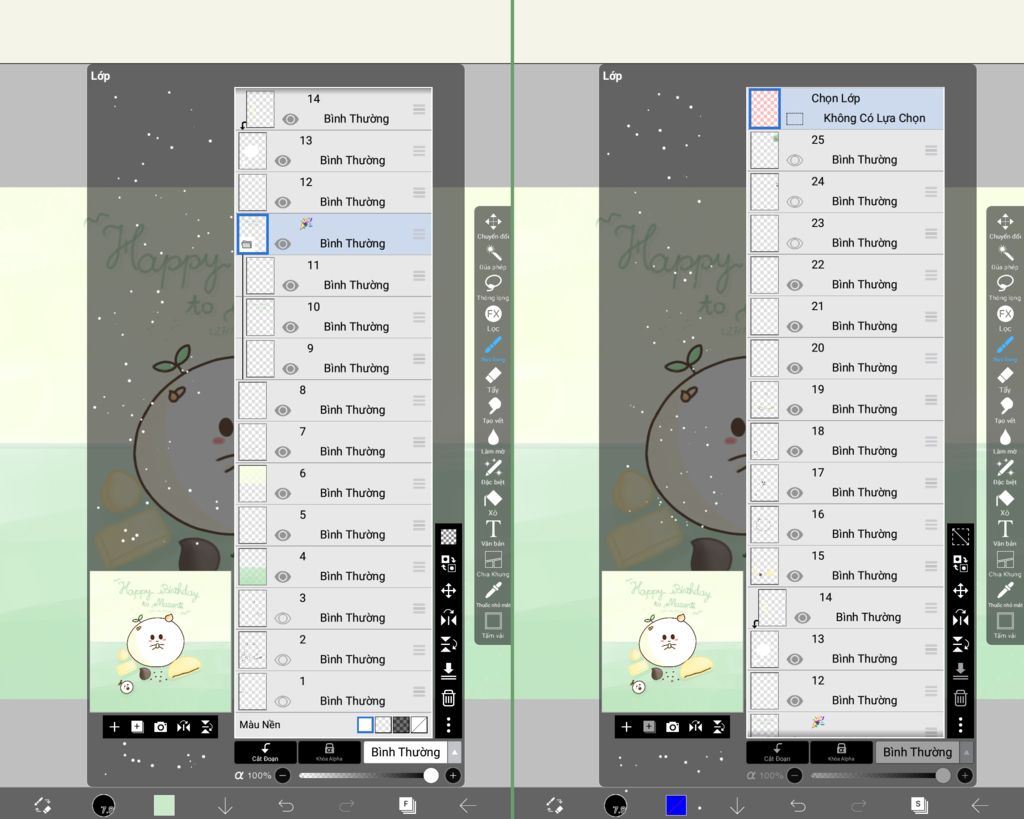
Task: Select the Văn bản text tool in right screenshot
Action: pyautogui.click(x=1005, y=532)
